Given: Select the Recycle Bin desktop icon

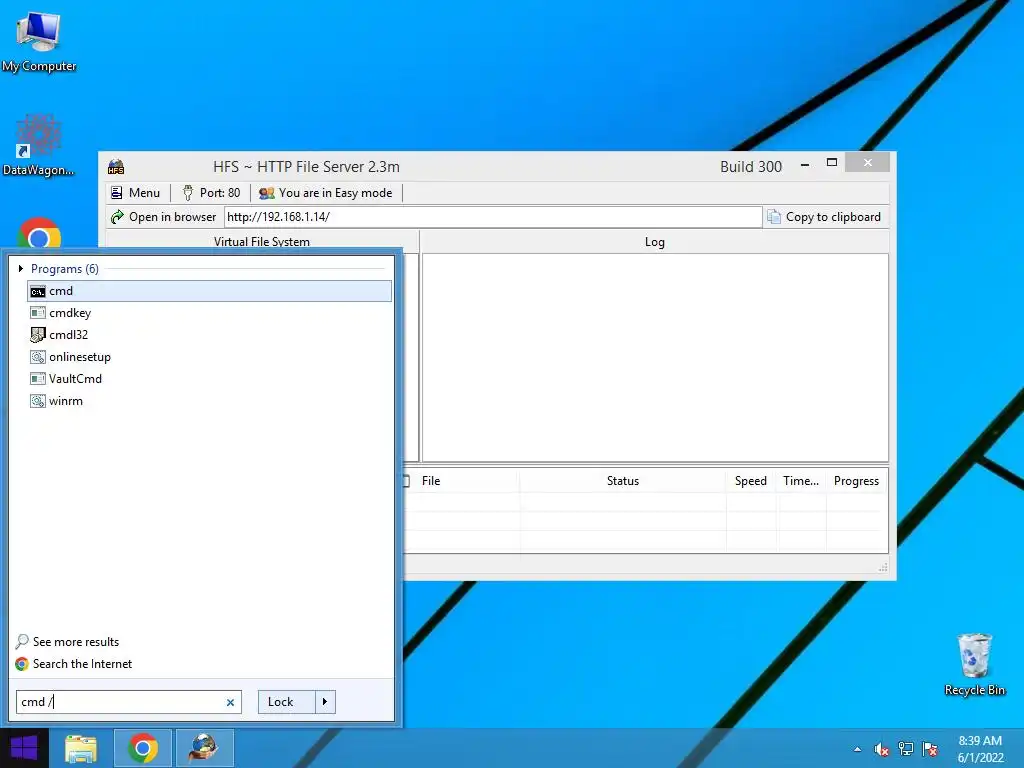Looking at the screenshot, I should point(974,664).
